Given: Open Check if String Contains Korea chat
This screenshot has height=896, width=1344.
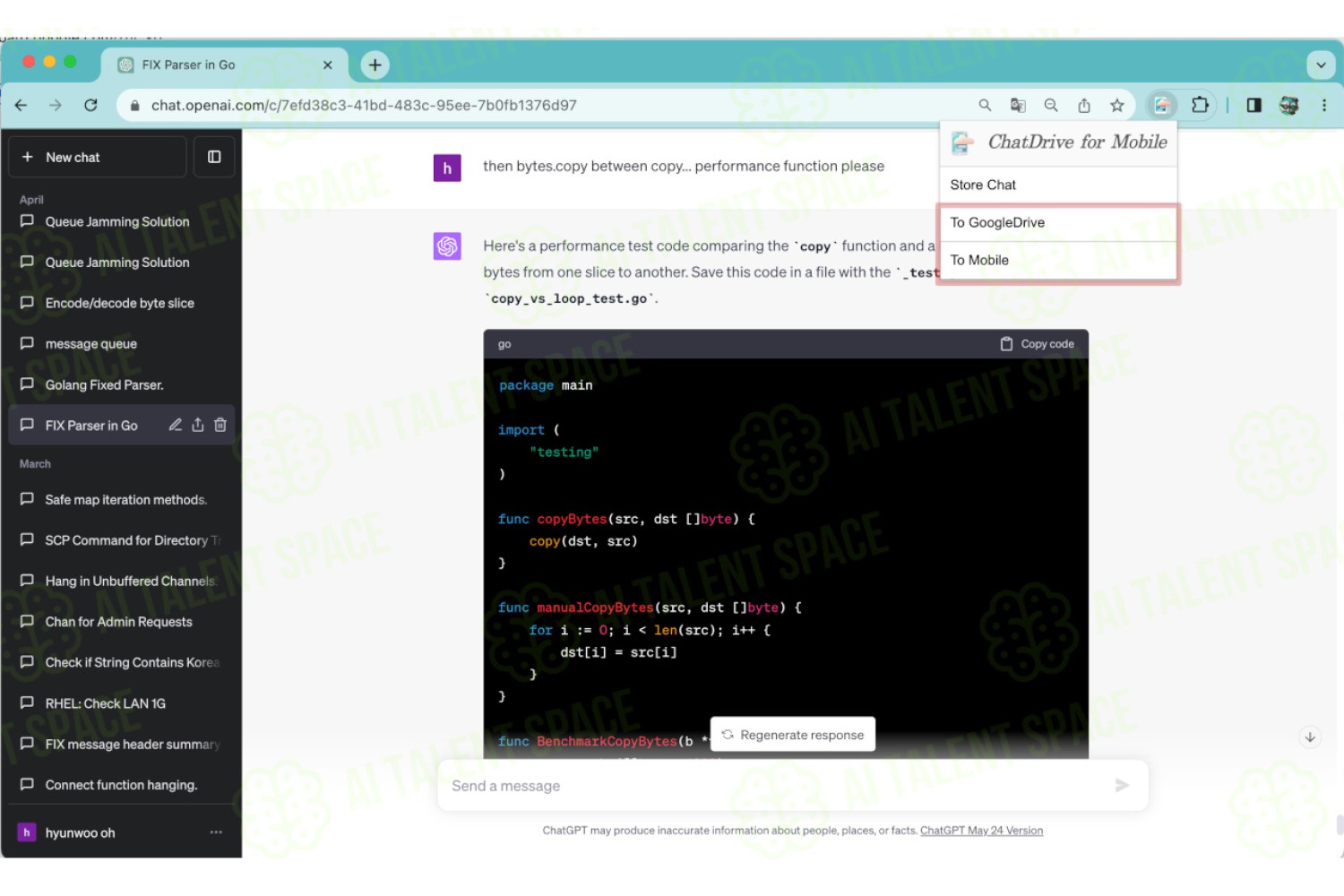Looking at the screenshot, I should pos(121,662).
